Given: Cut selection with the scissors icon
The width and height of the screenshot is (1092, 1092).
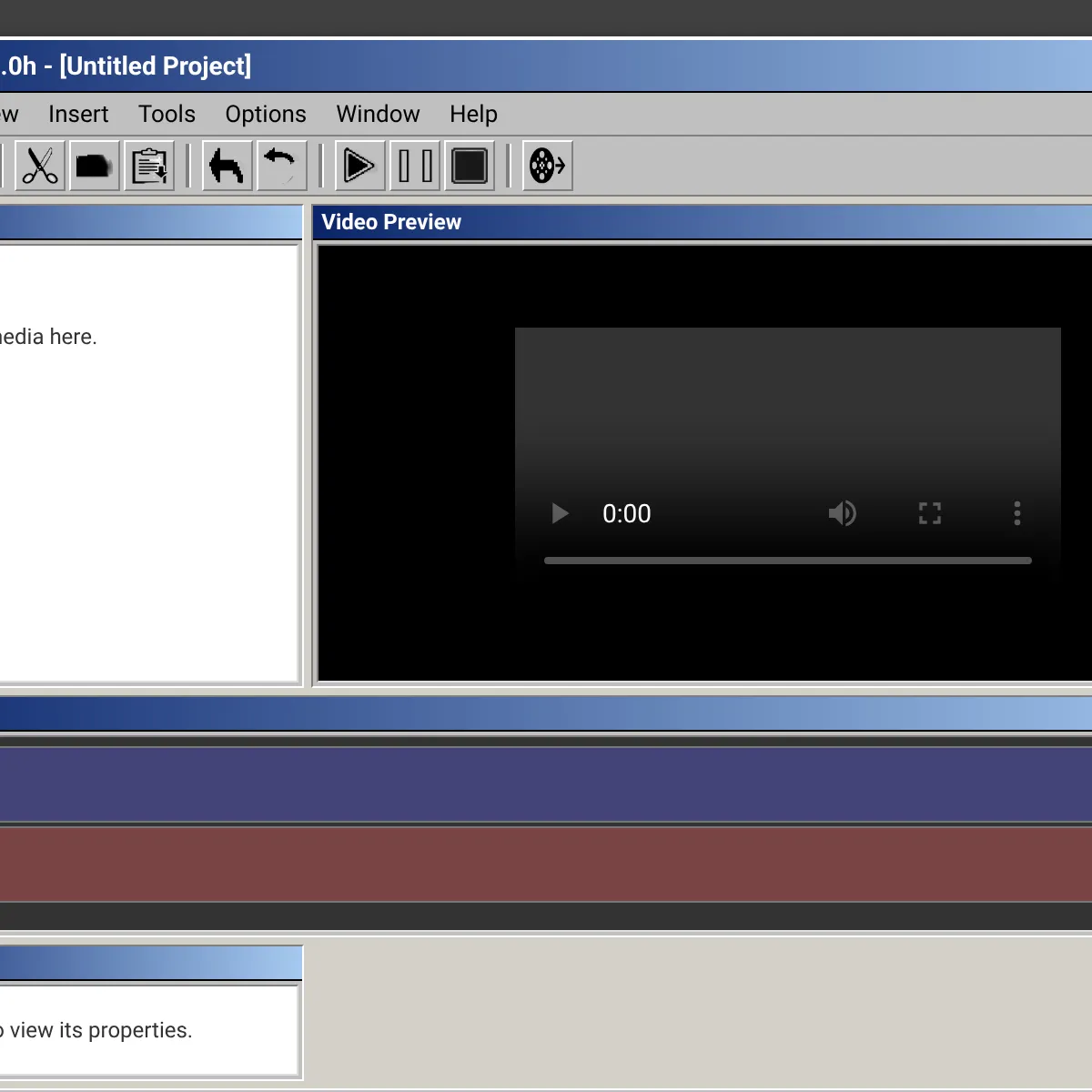Looking at the screenshot, I should (x=40, y=166).
